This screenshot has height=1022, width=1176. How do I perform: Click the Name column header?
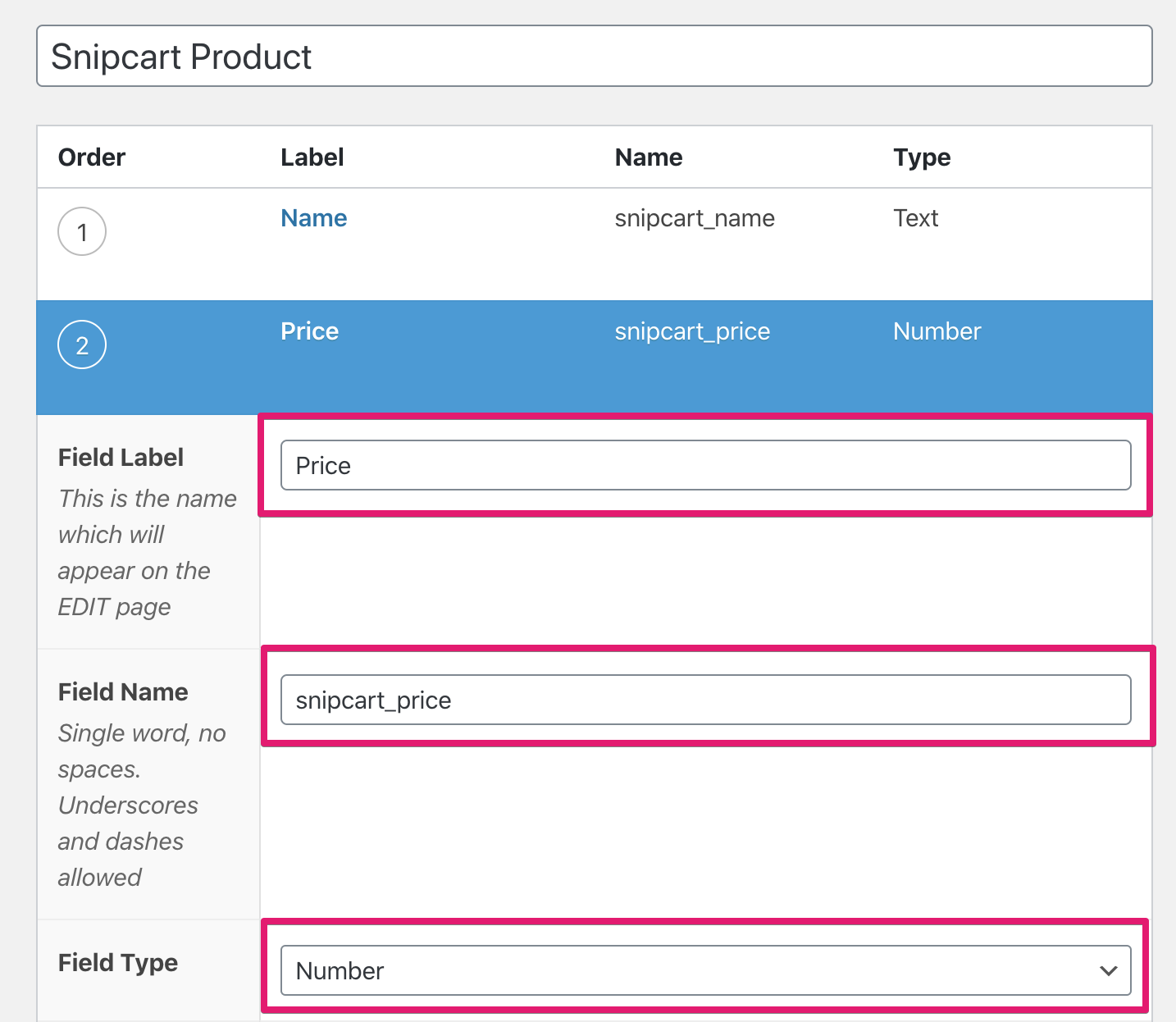649,157
